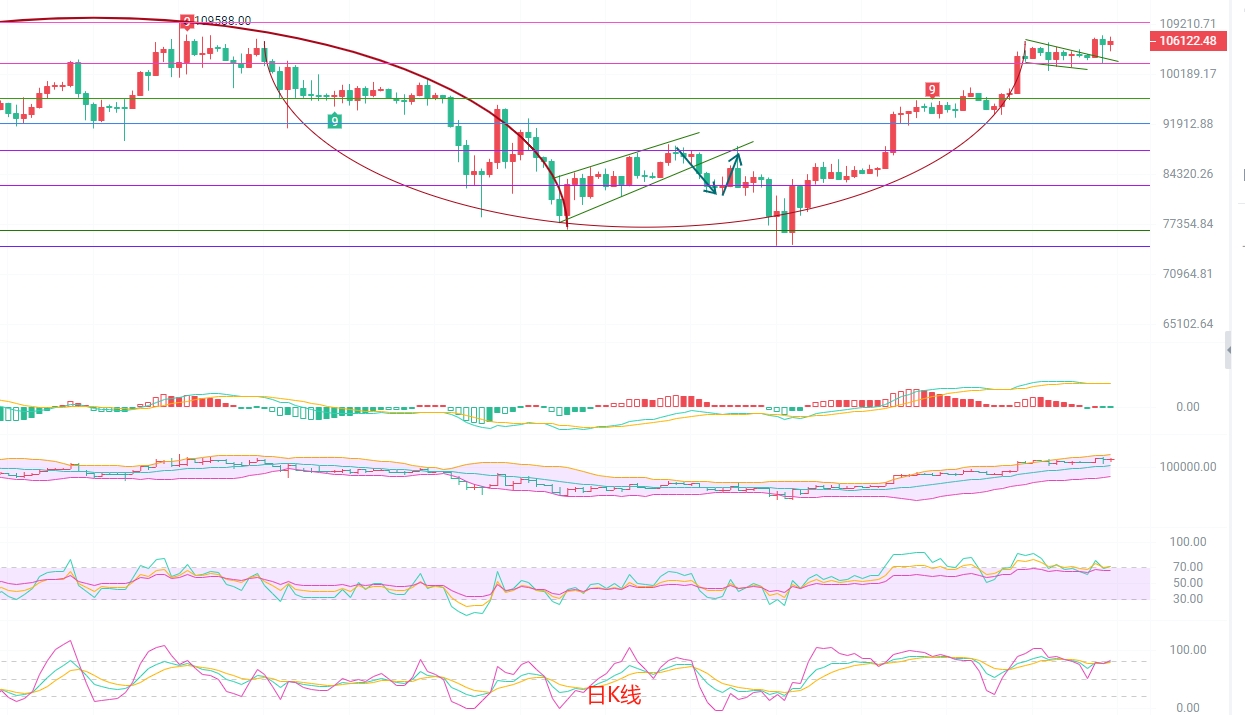Image resolution: width=1245 pixels, height=715 pixels.
Task: Click the 0.00 label of MACD histogram pane
Action: [x=1188, y=407]
